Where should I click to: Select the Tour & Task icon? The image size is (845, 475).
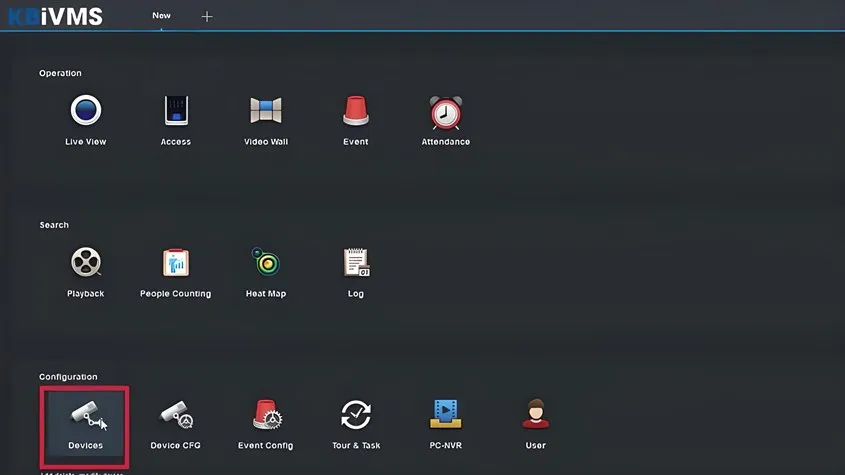[356, 415]
